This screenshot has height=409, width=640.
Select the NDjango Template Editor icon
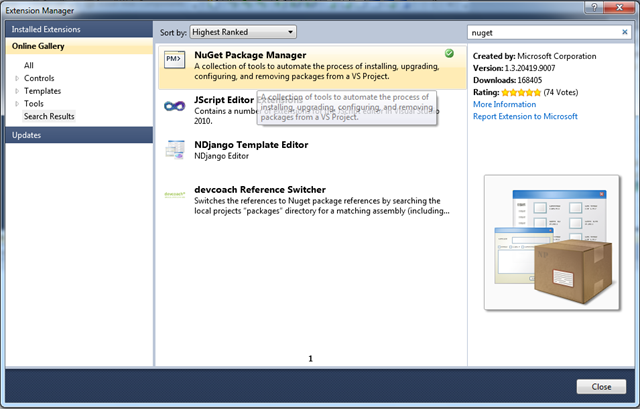pos(176,150)
